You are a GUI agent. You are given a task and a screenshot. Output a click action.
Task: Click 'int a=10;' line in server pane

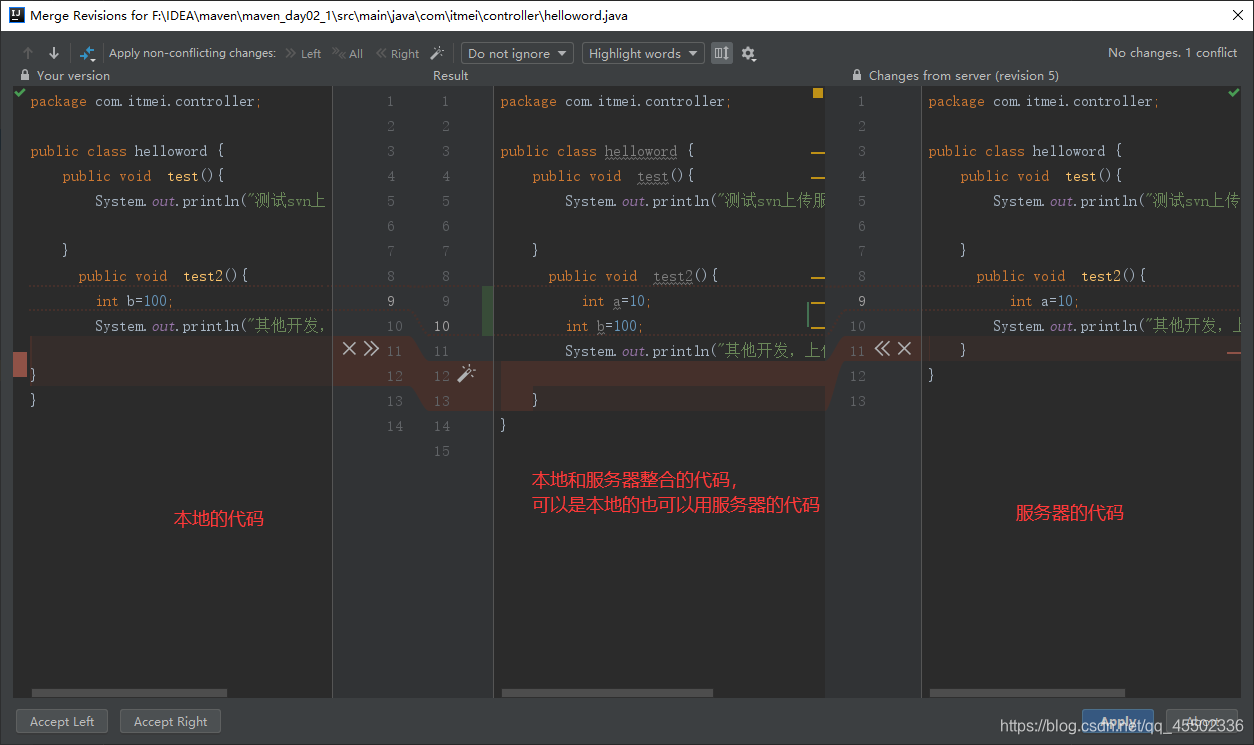(x=1044, y=301)
